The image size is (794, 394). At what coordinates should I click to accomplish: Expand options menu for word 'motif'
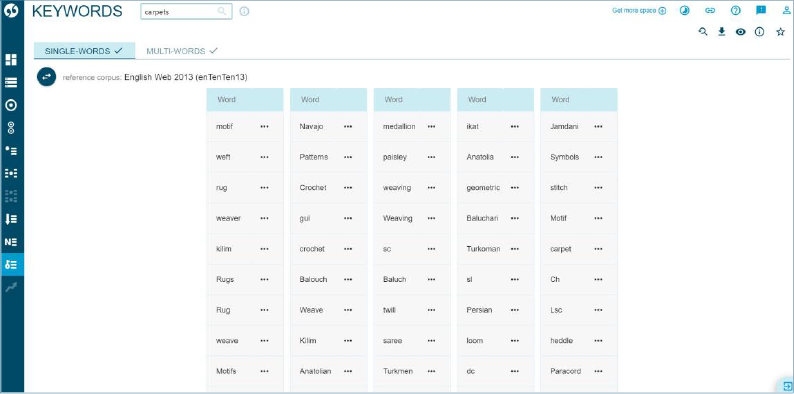tap(264, 127)
